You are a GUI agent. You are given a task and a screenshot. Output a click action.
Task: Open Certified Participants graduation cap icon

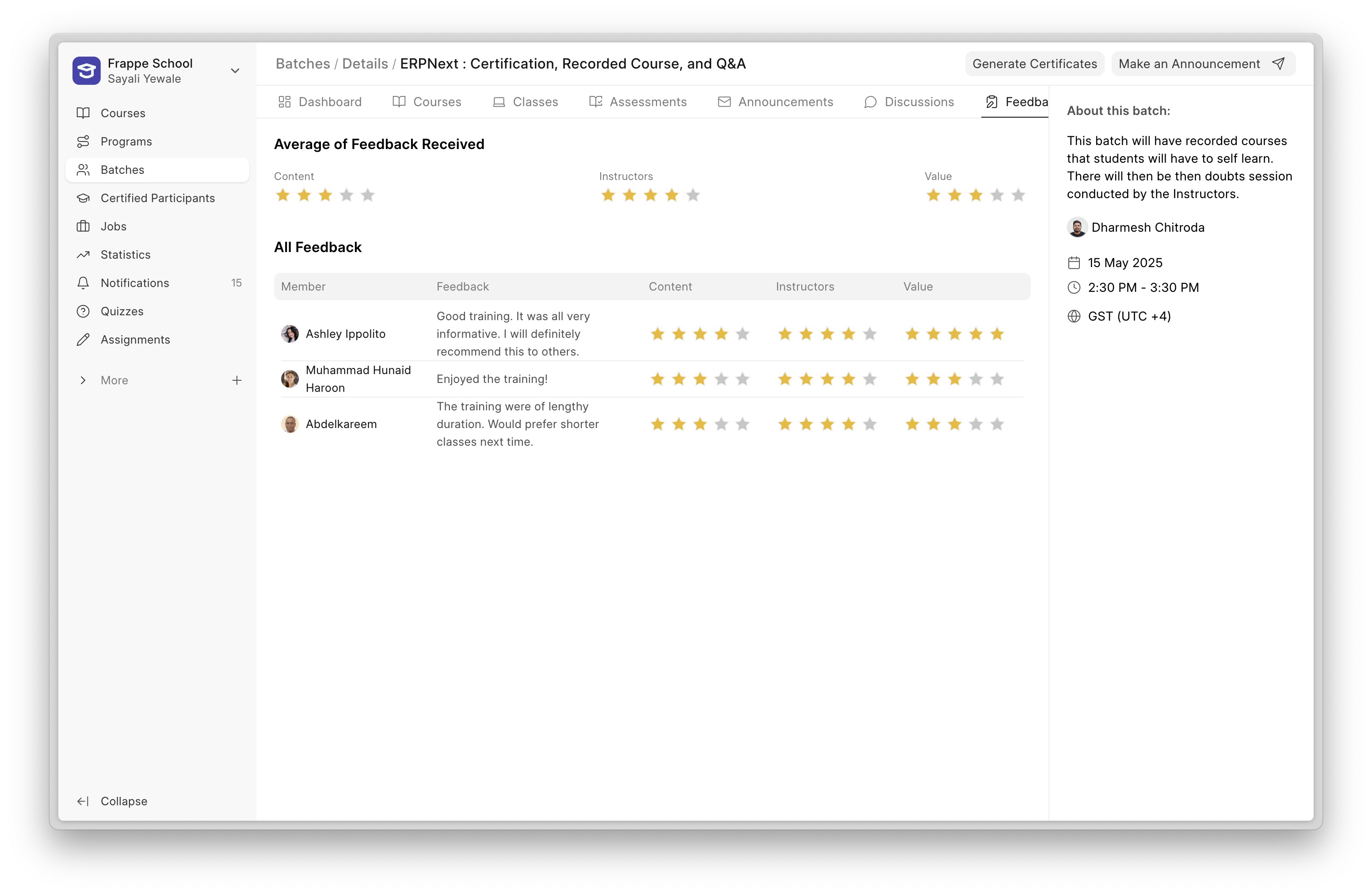coord(84,198)
